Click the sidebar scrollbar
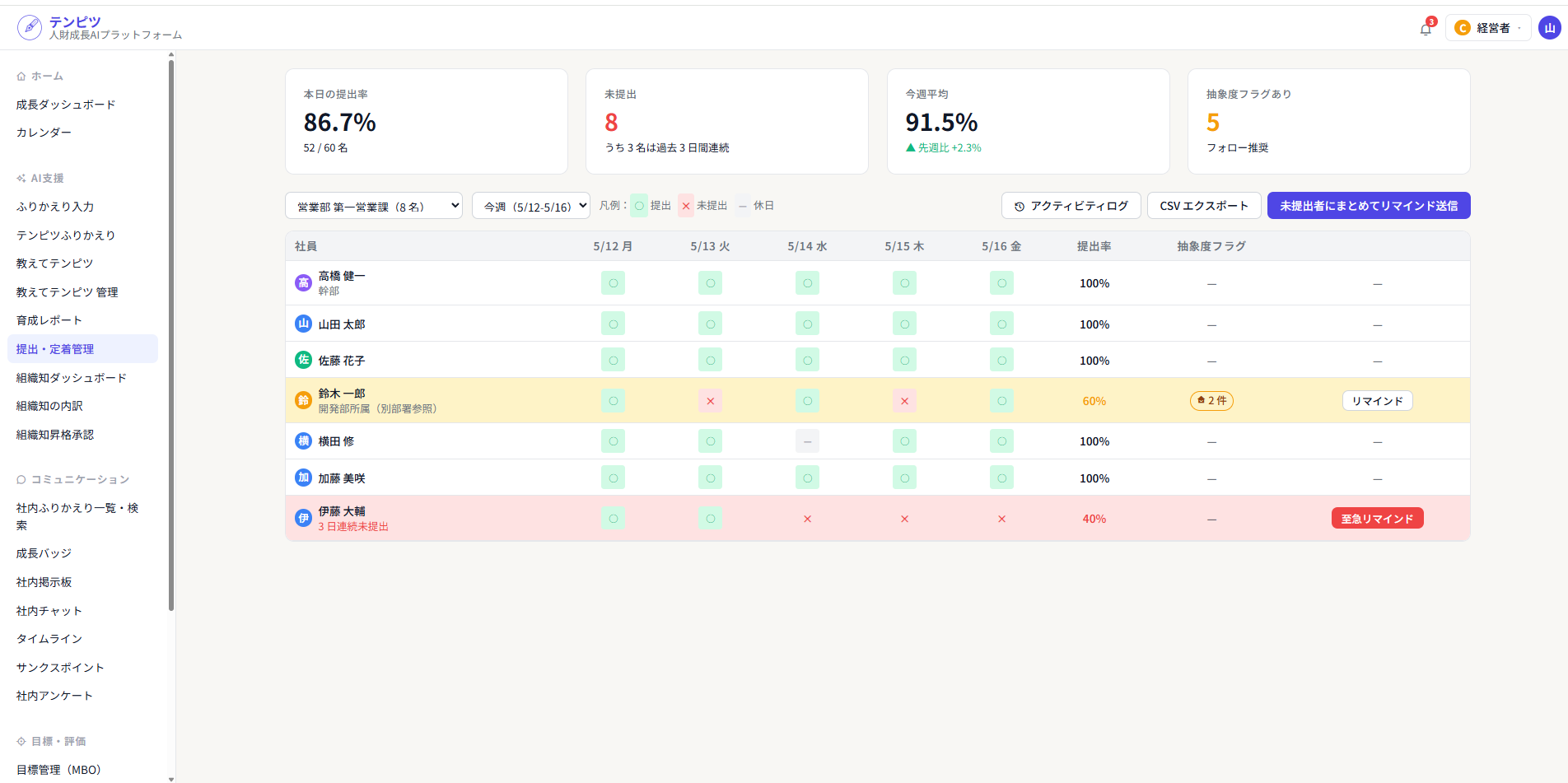 tap(171, 333)
